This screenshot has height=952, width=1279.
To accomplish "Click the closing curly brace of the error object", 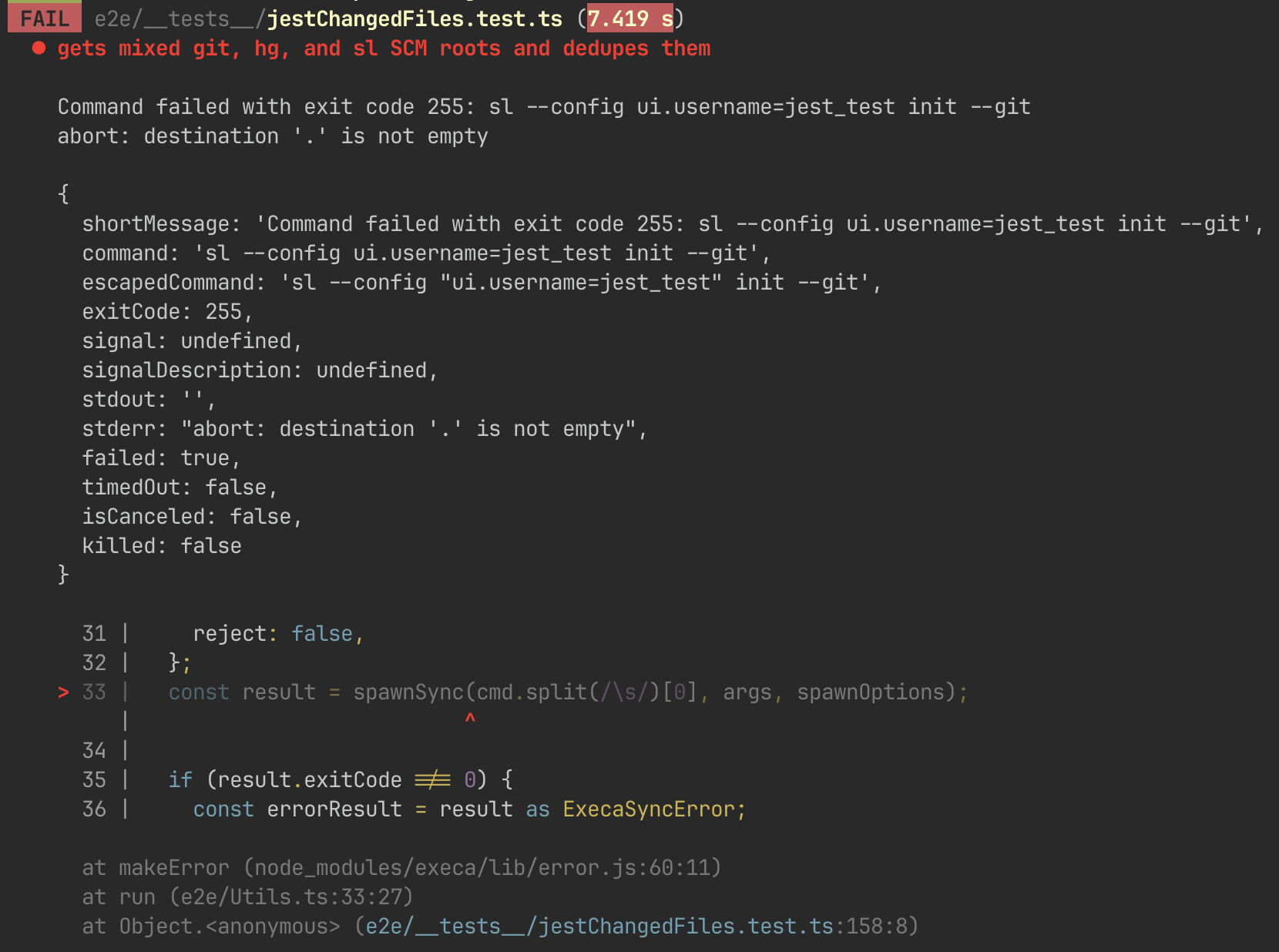I will pyautogui.click(x=63, y=575).
